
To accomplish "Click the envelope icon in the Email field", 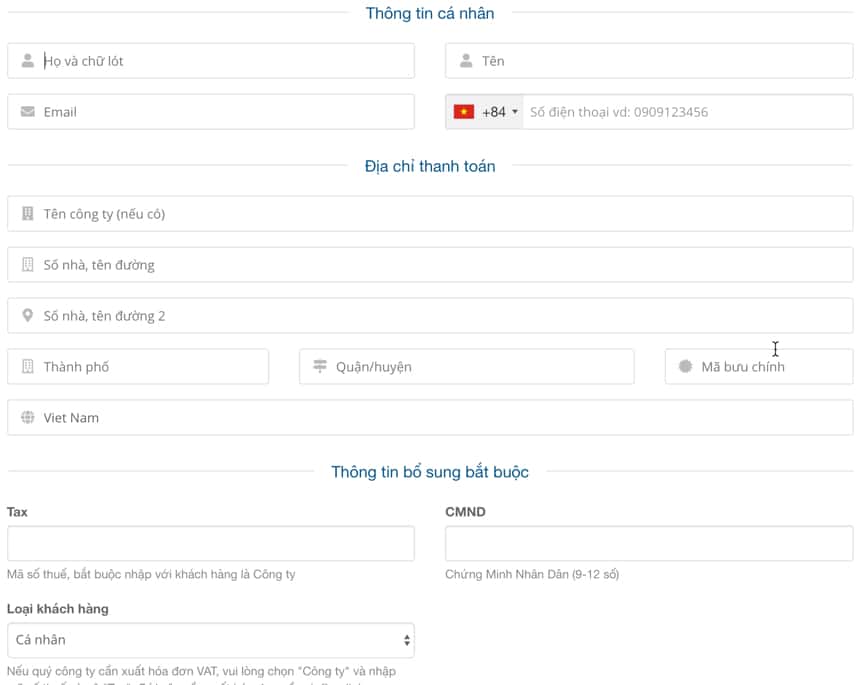I will click(x=27, y=112).
